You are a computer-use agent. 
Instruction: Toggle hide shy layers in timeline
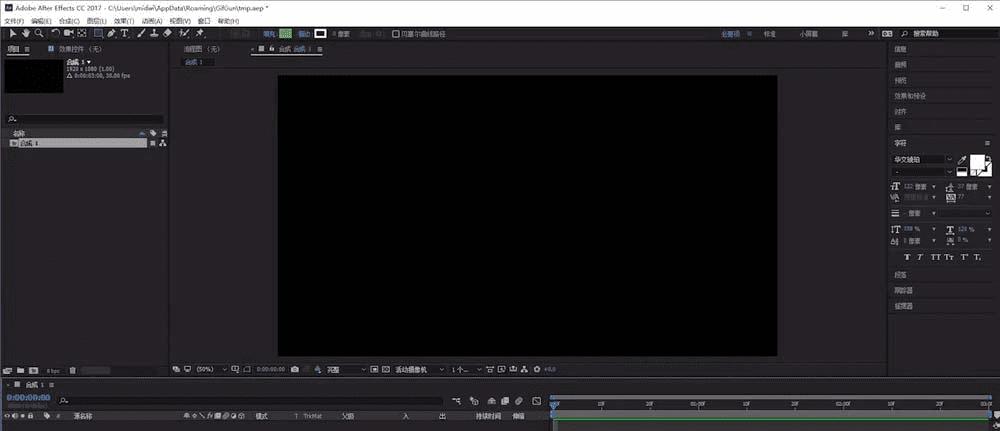[x=492, y=401]
